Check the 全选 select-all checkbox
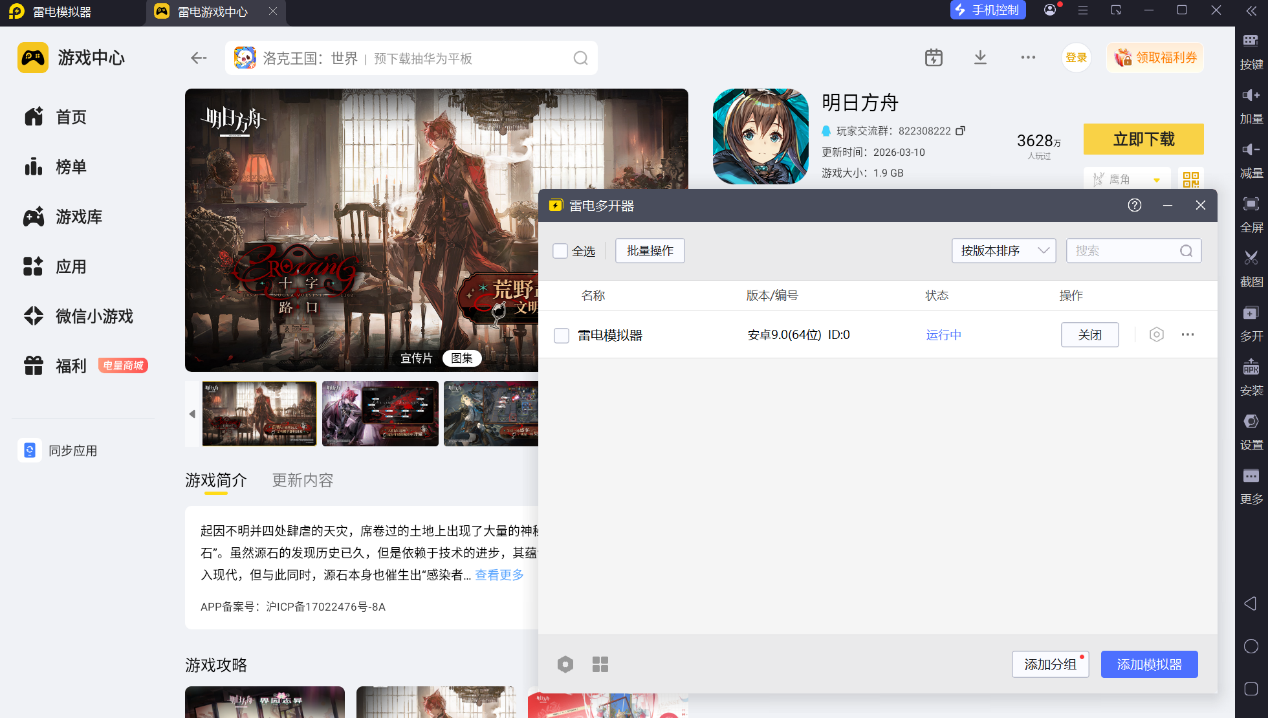1268x718 pixels. click(560, 251)
